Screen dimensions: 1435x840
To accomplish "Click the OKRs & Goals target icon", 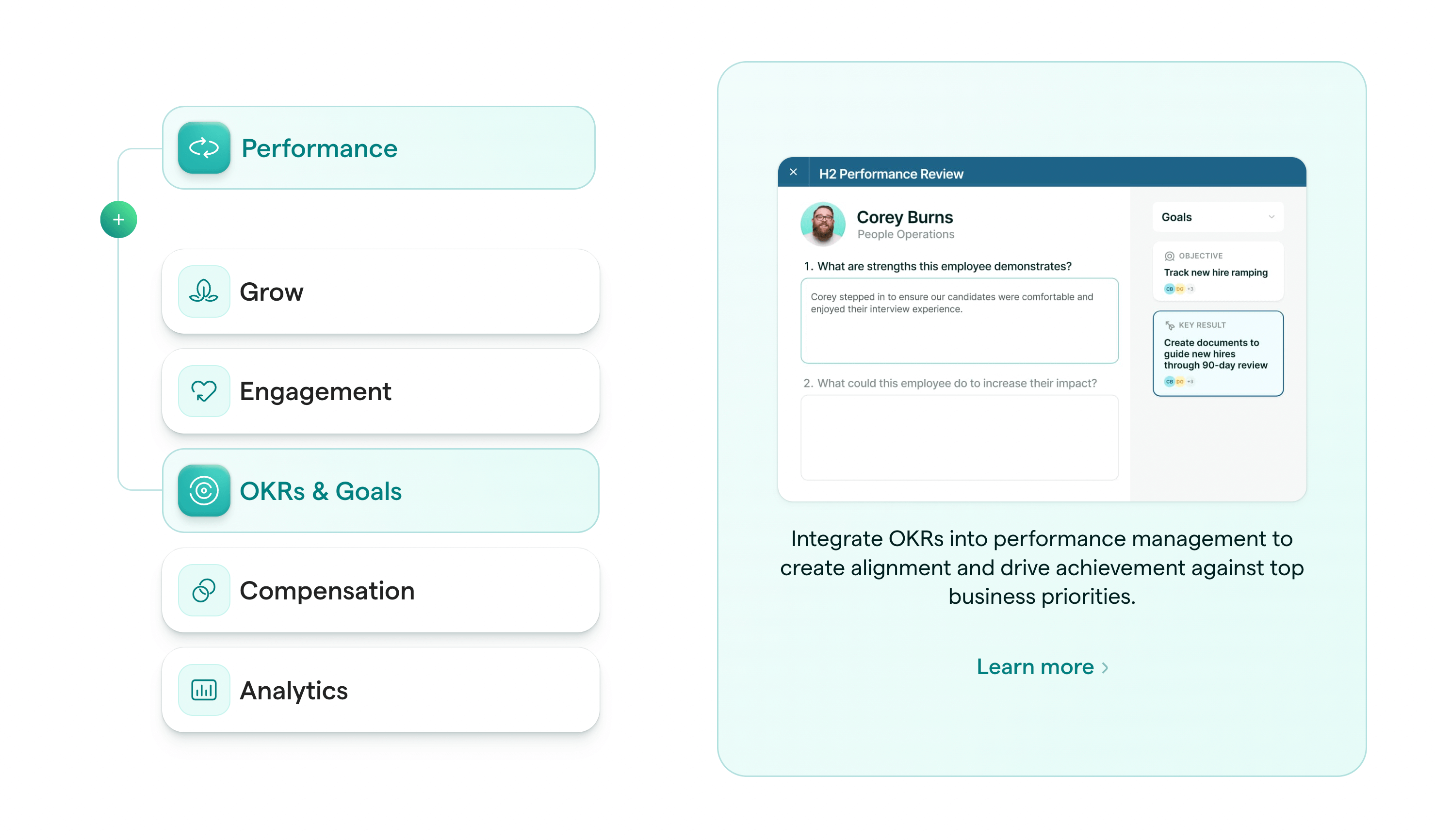I will (x=204, y=491).
